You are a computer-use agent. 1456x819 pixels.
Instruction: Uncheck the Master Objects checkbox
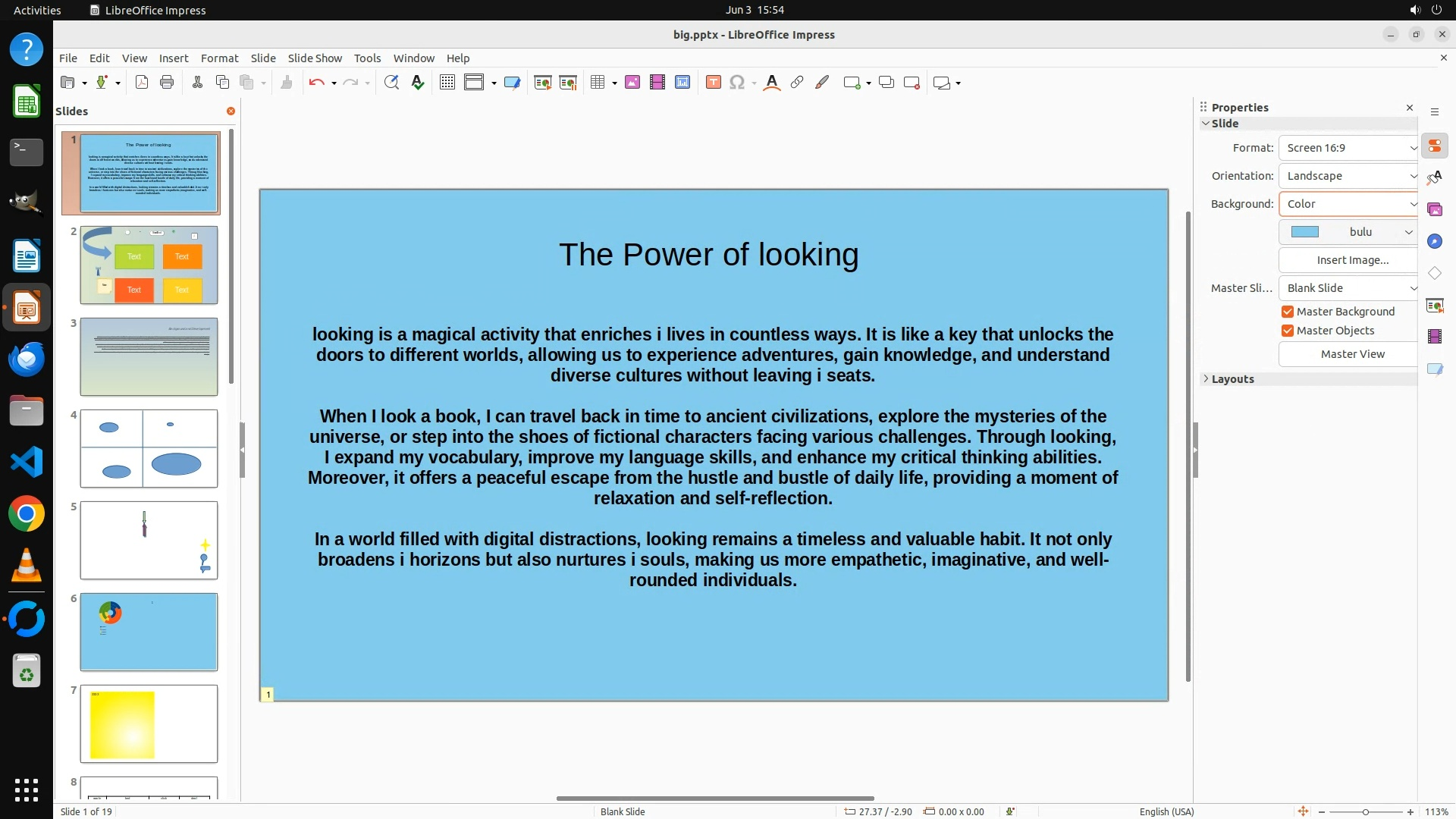pyautogui.click(x=1288, y=331)
